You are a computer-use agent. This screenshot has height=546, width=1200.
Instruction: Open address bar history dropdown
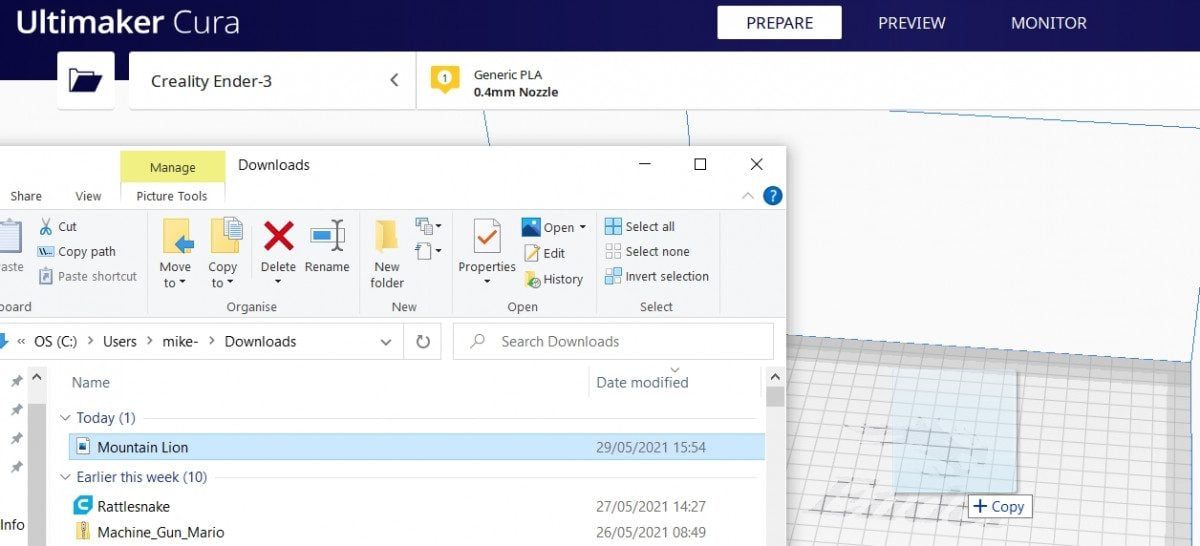(386, 342)
